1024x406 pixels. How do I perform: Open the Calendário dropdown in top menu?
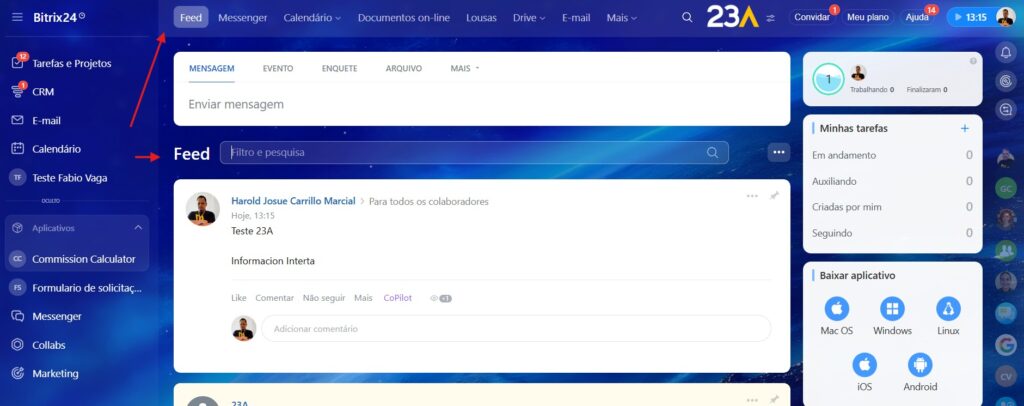(x=311, y=18)
